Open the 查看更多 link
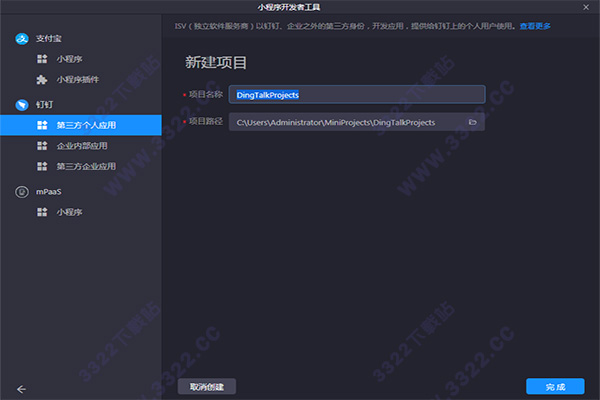The image size is (600, 400). point(535,26)
